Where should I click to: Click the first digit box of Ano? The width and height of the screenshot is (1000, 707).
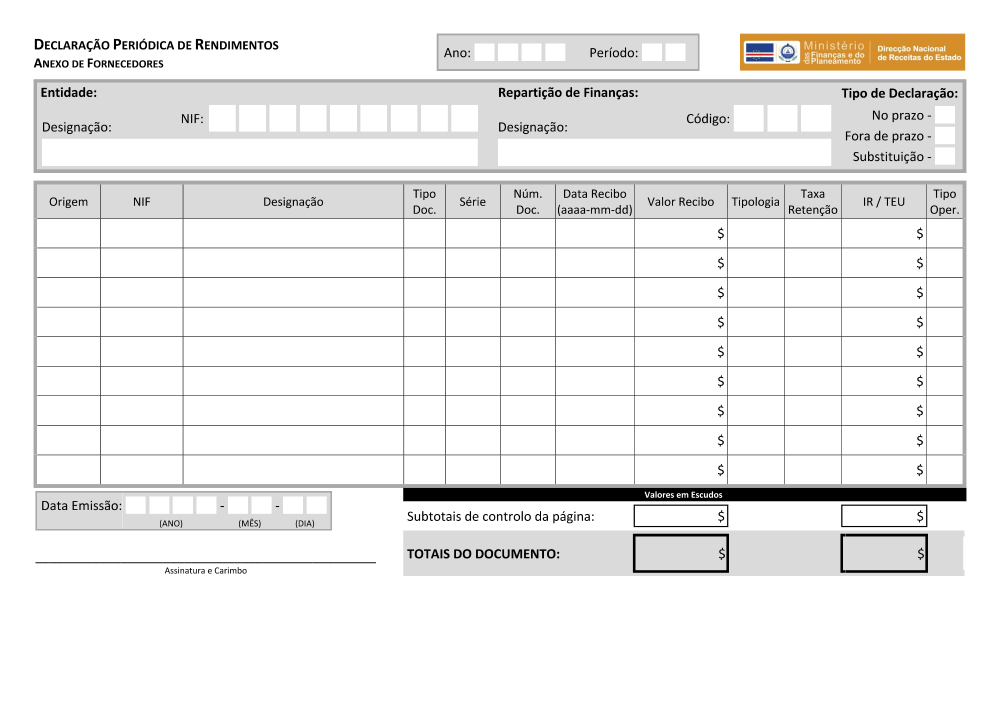485,53
